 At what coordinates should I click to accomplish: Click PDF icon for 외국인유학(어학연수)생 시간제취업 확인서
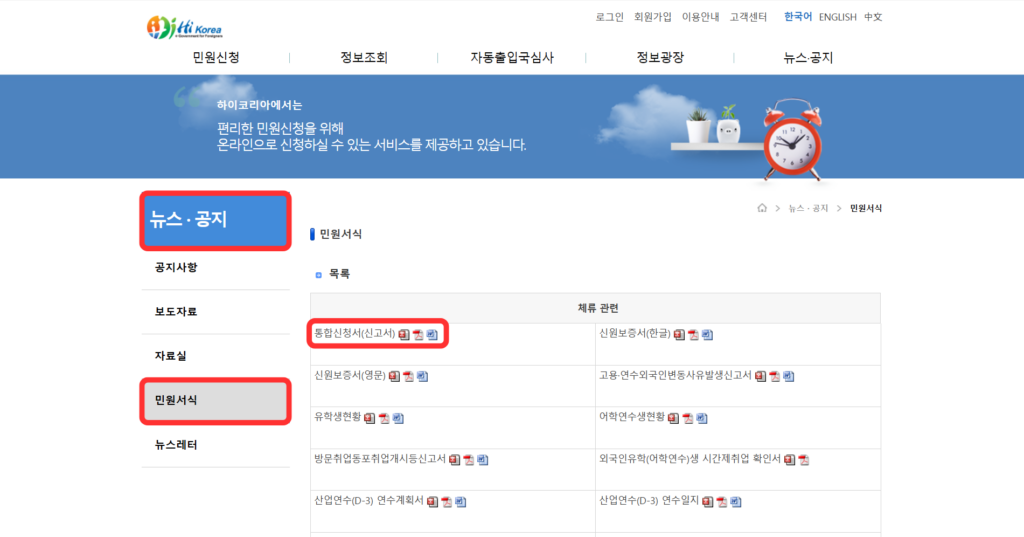click(804, 460)
